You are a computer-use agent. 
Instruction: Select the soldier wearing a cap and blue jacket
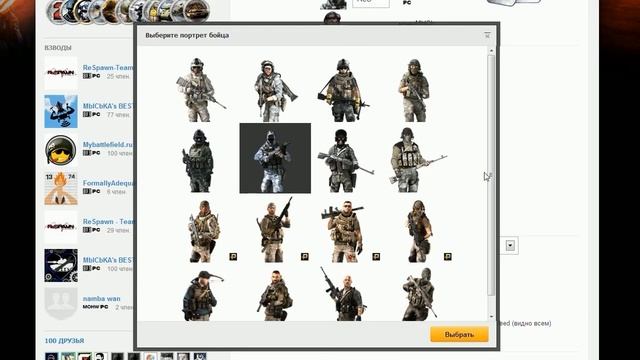coord(202,296)
